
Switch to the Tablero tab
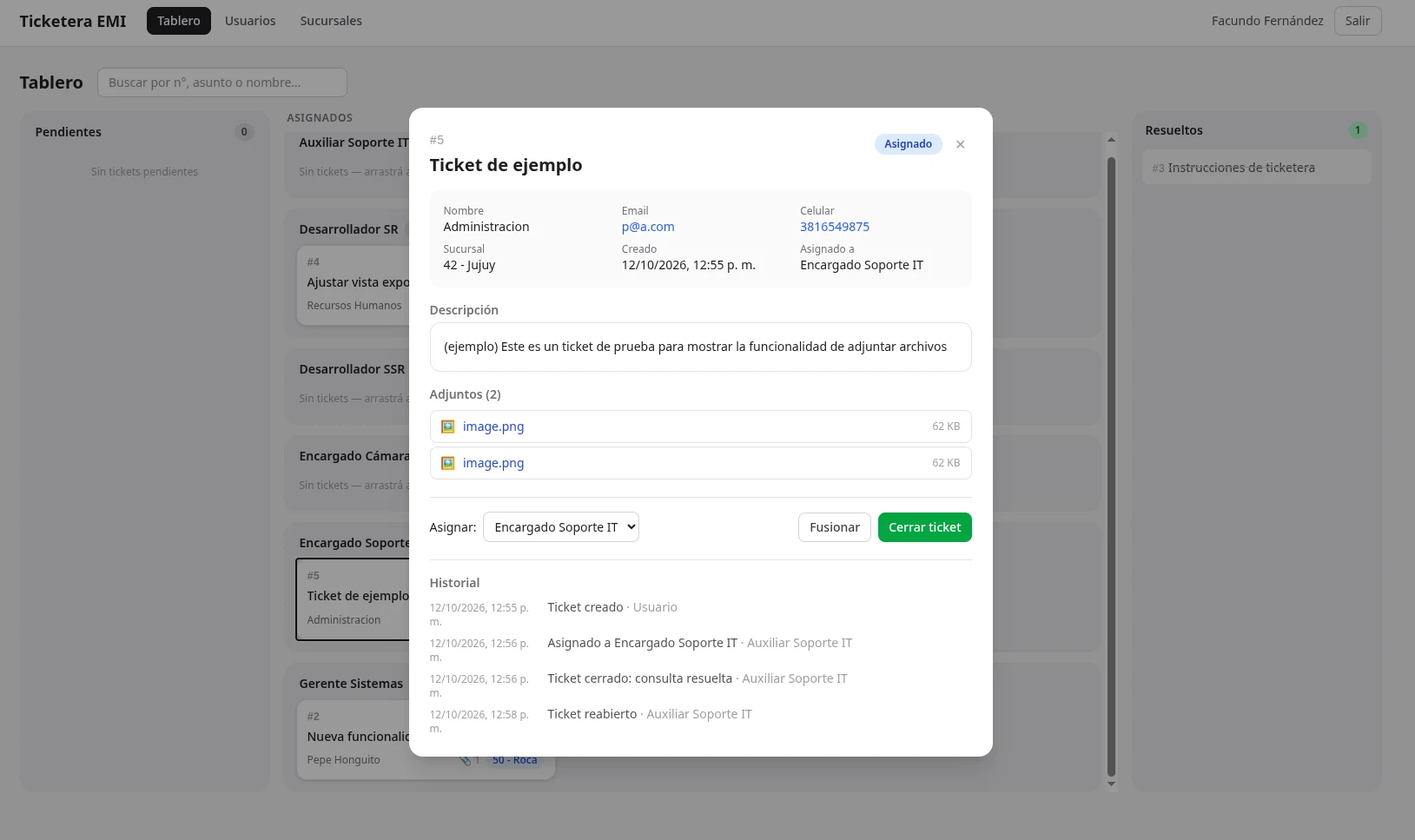[x=179, y=21]
